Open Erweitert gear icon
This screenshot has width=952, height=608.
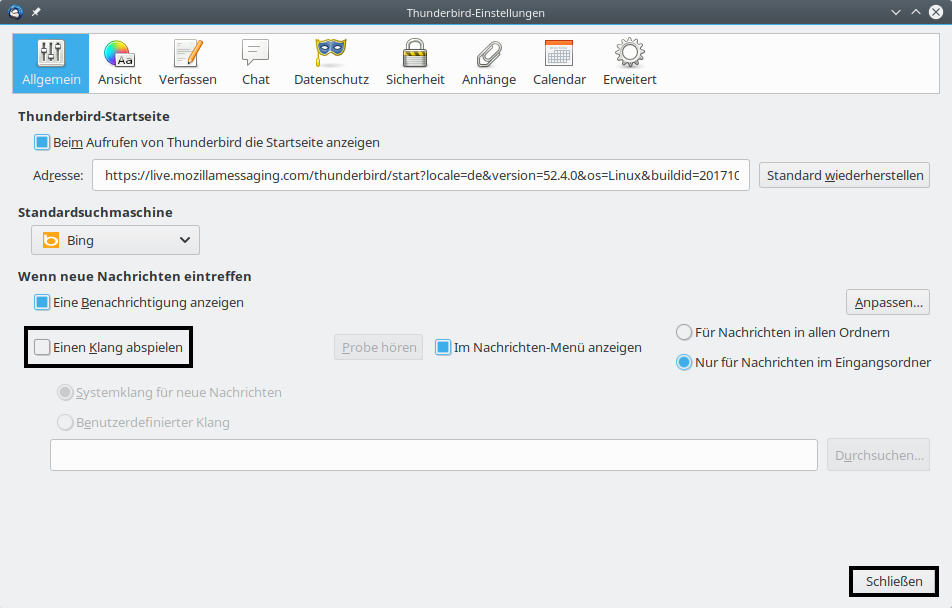point(629,62)
